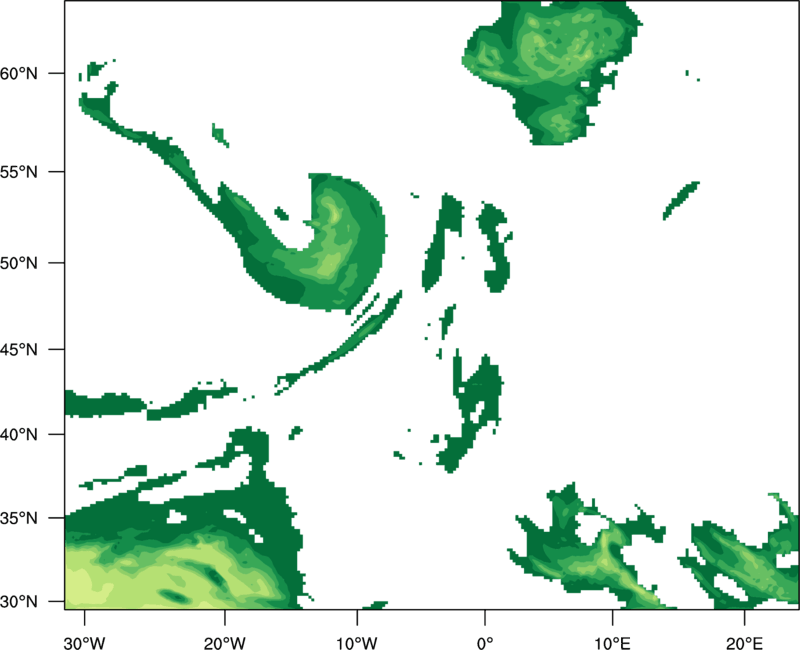This screenshot has width=800, height=650.
Task: Click the 45°N latitude label
Action: point(19,349)
